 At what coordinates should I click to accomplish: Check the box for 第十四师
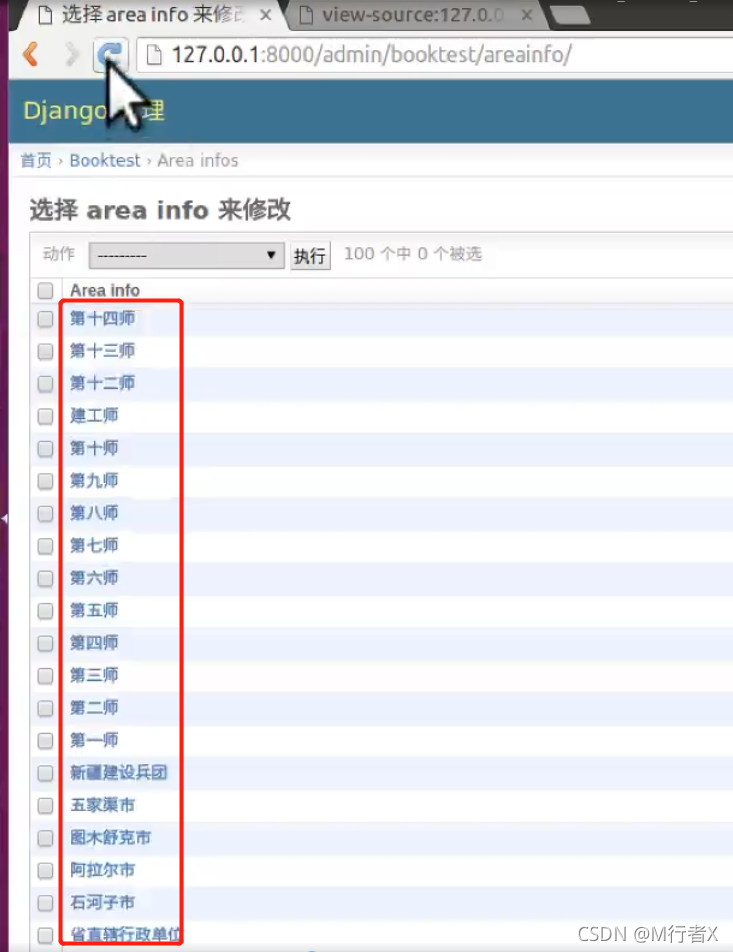click(46, 319)
